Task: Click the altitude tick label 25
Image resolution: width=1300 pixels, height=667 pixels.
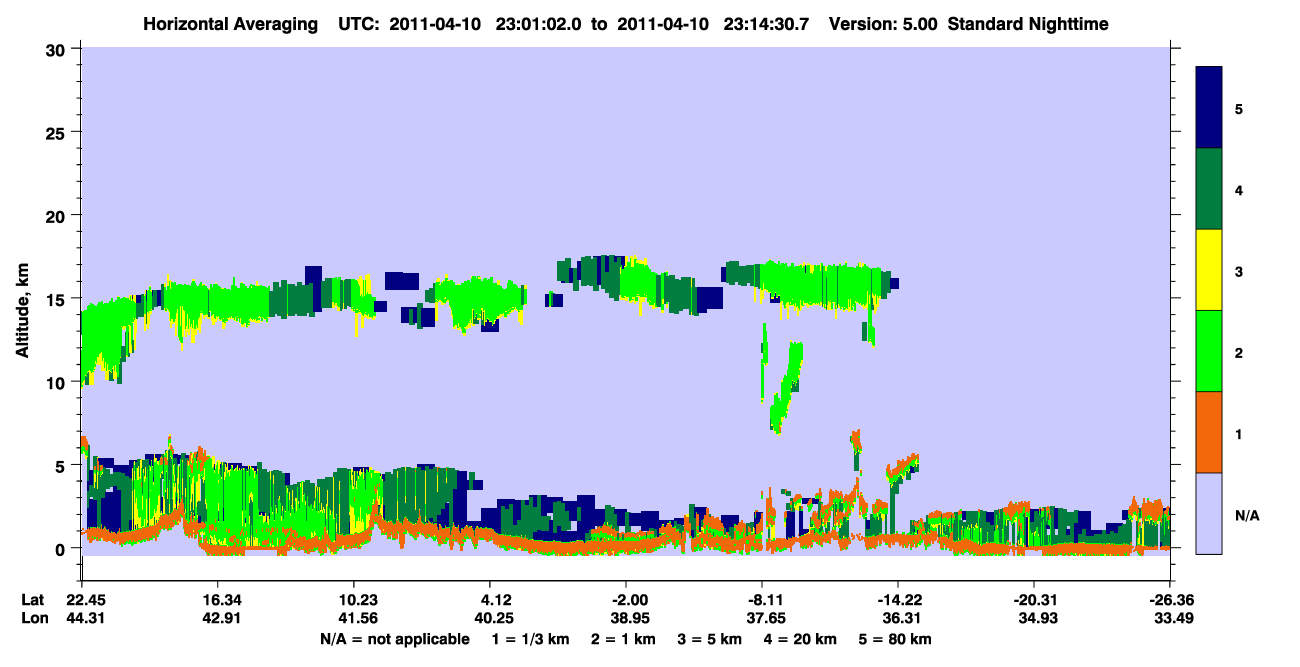Action: pos(57,132)
